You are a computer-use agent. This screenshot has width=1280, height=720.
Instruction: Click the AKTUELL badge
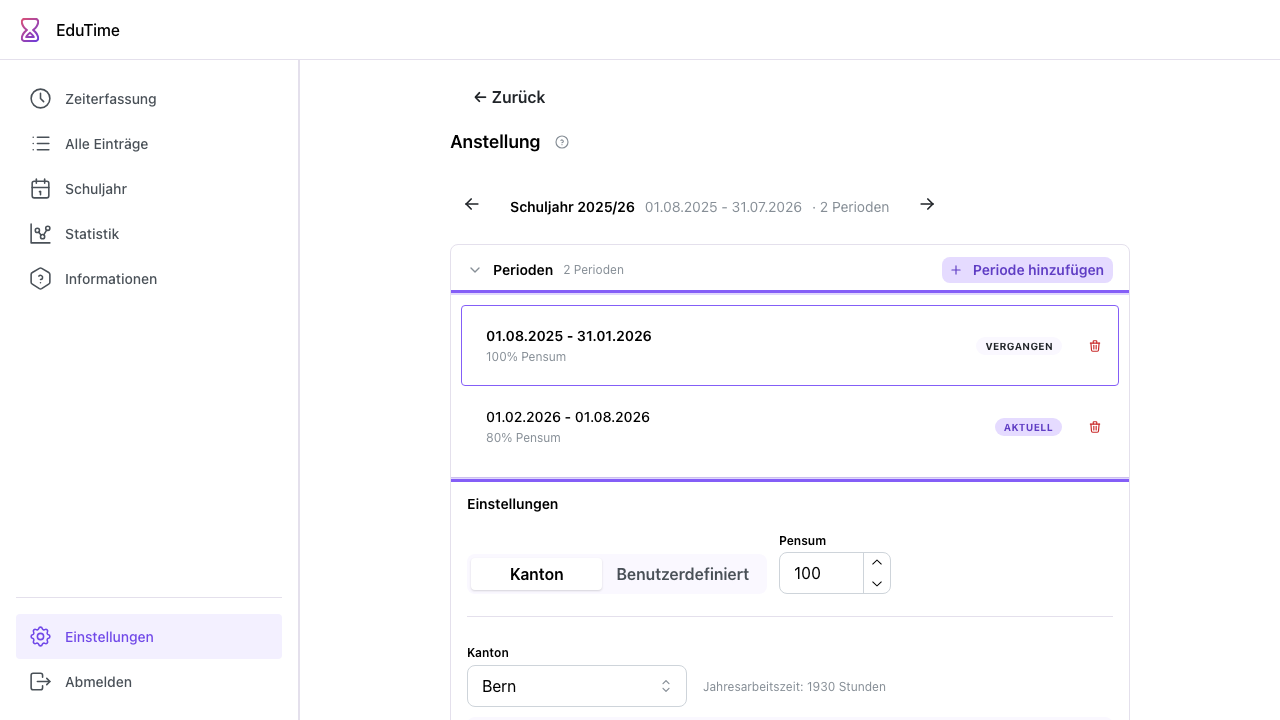[x=1028, y=427]
